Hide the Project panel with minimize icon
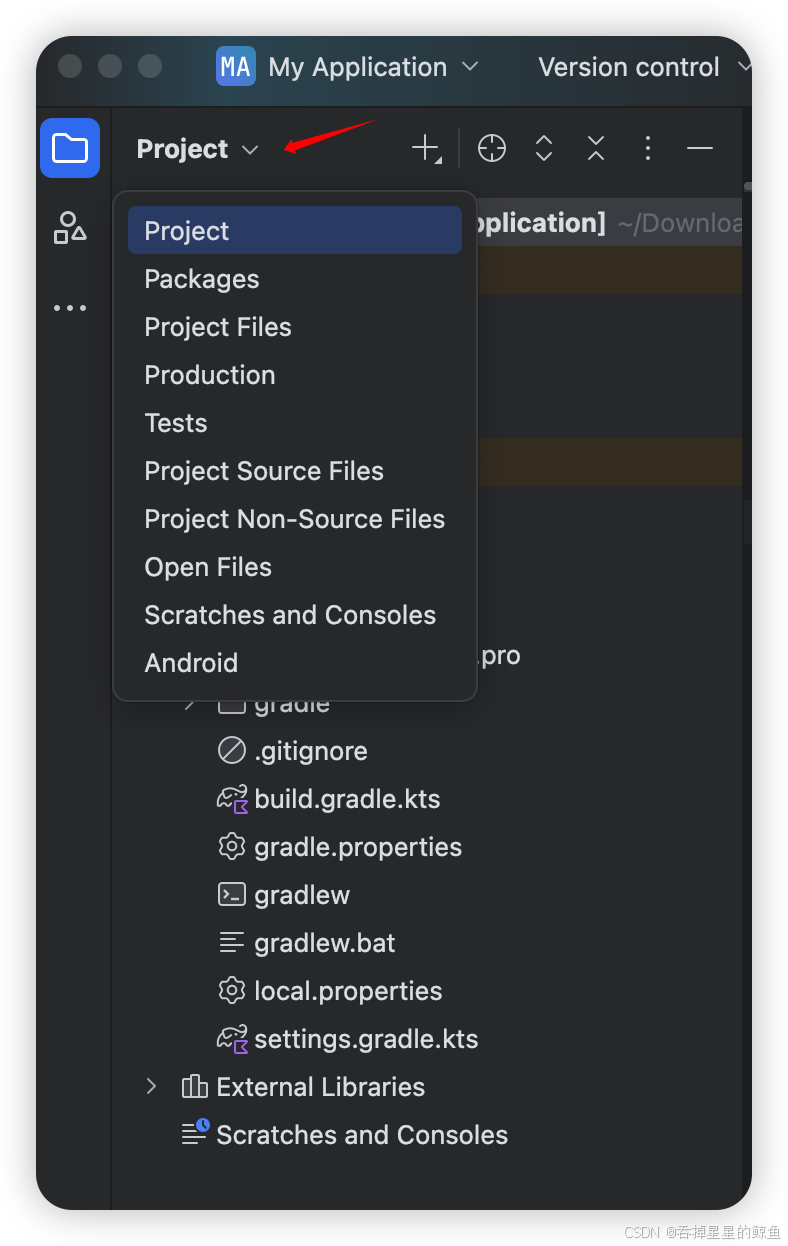The height and width of the screenshot is (1246, 788). pos(700,149)
